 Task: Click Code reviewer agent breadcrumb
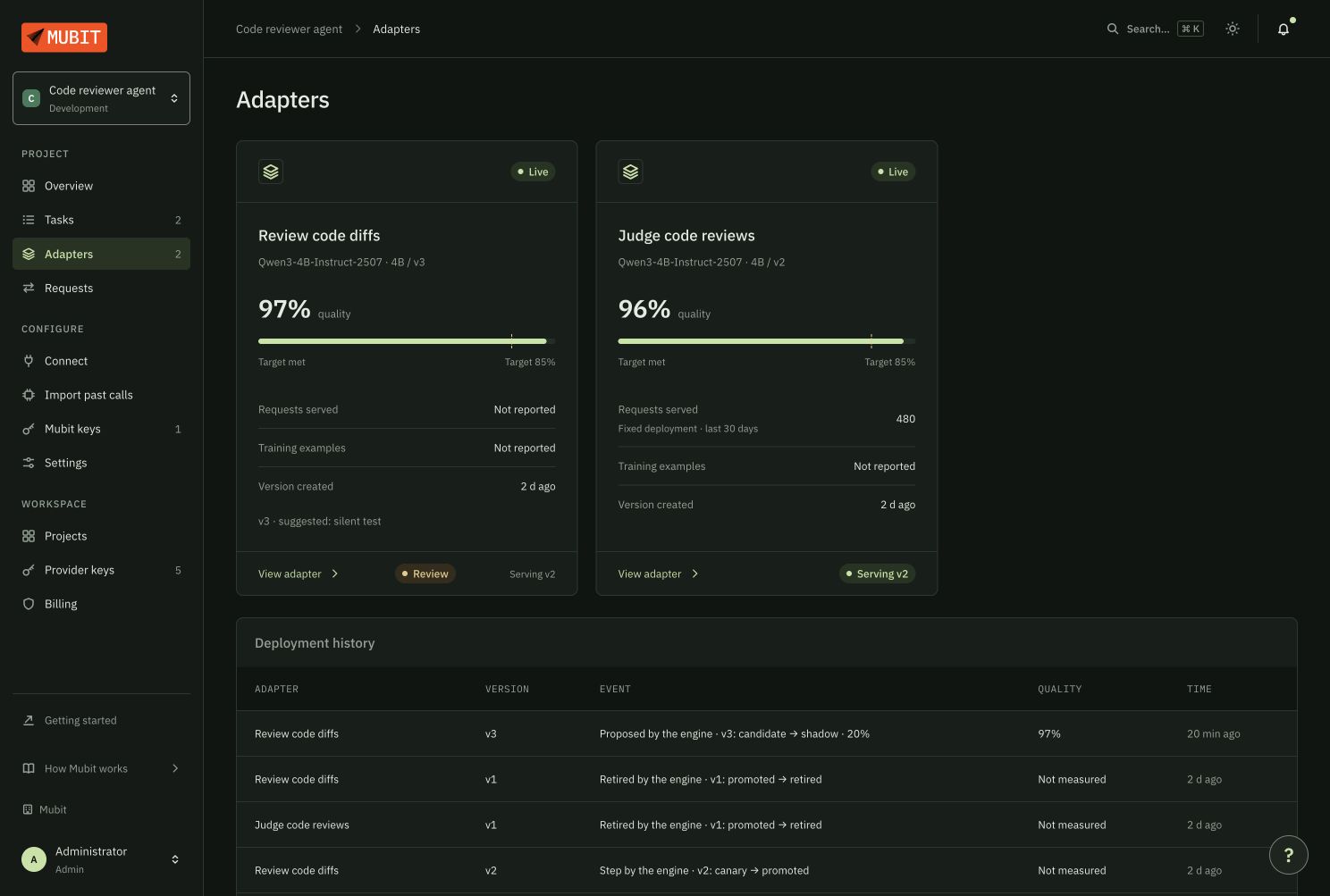(289, 29)
